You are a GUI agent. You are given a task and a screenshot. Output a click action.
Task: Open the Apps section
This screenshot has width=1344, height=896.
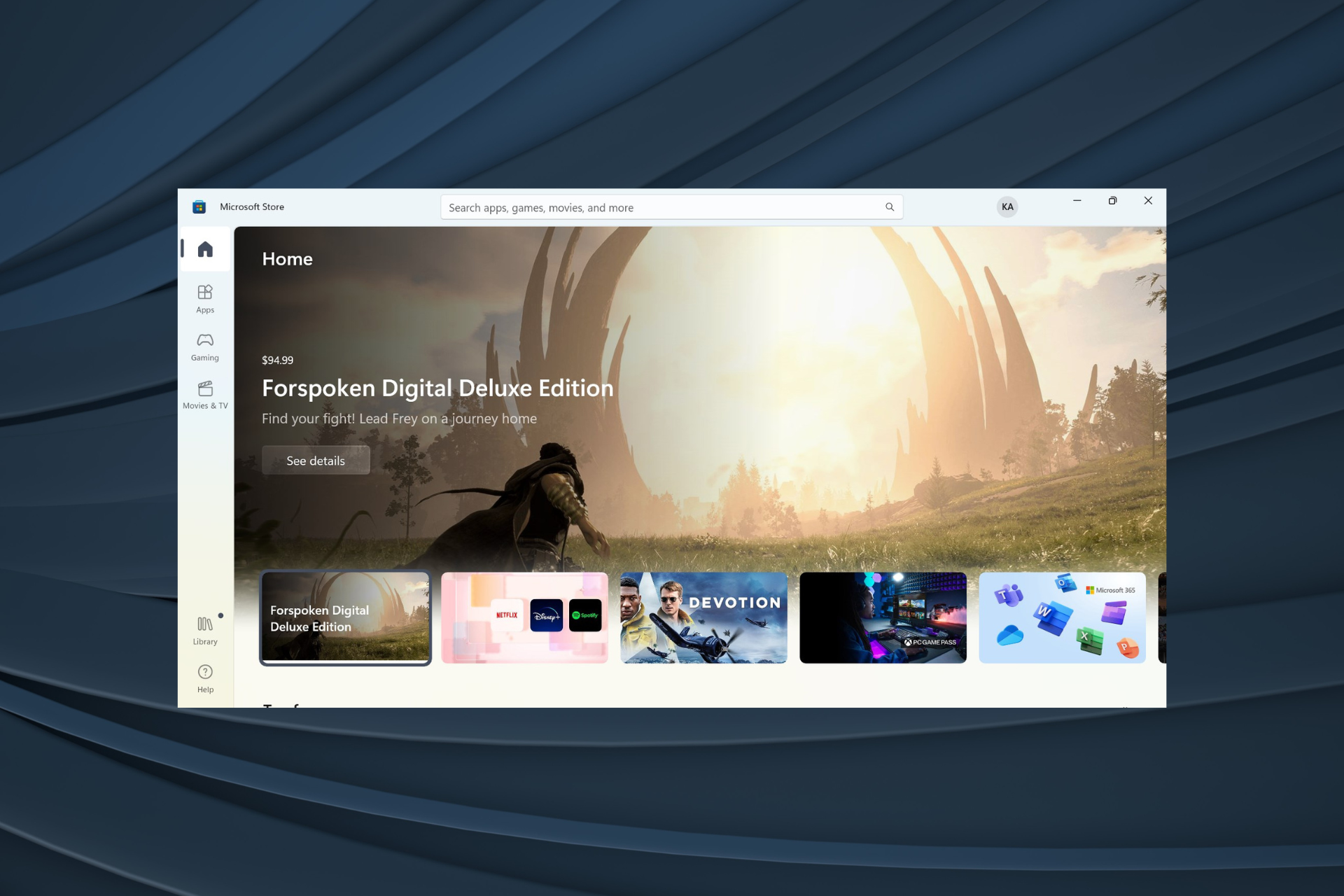pyautogui.click(x=205, y=299)
